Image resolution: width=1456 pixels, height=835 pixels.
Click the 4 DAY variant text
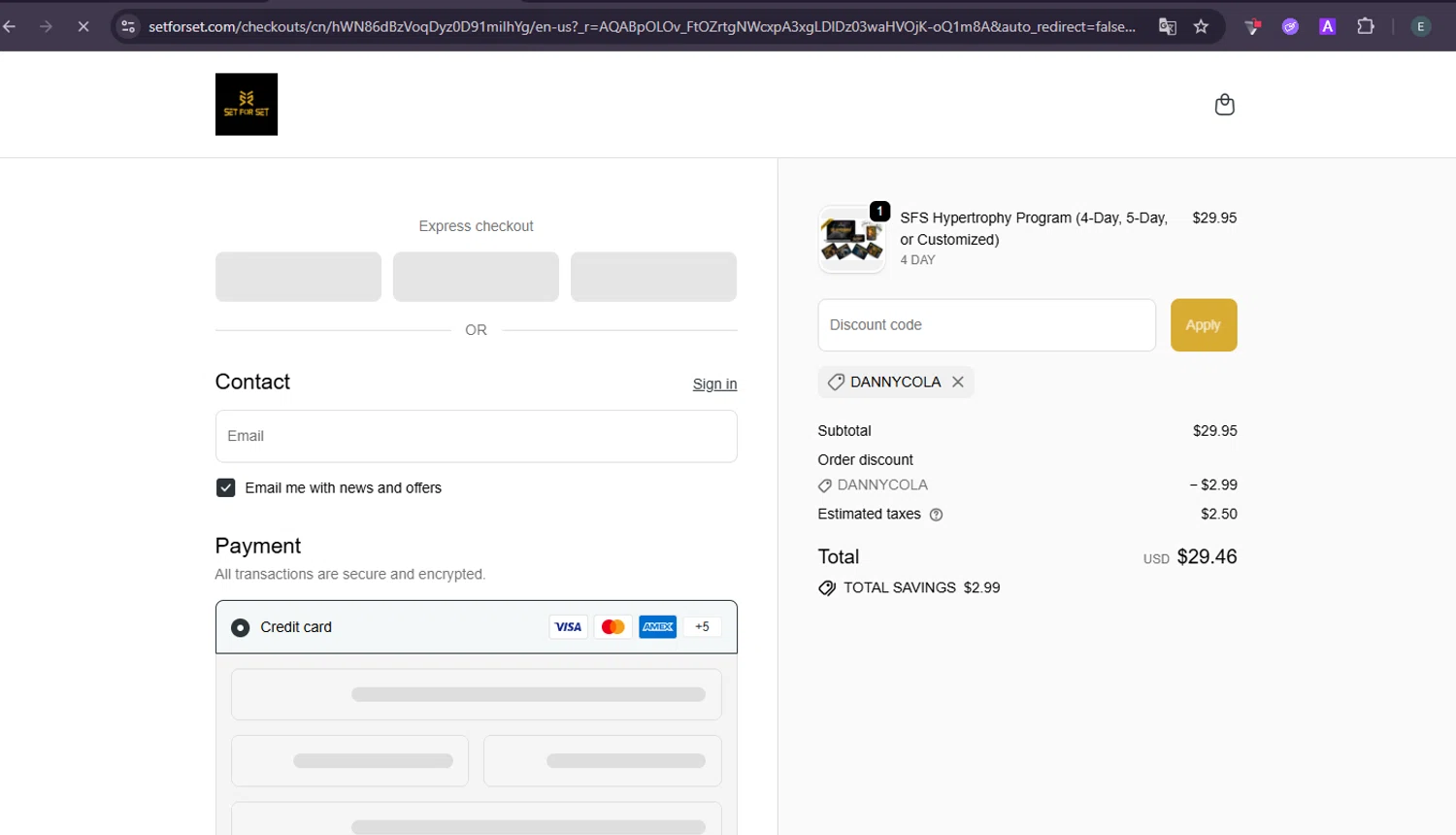[917, 260]
